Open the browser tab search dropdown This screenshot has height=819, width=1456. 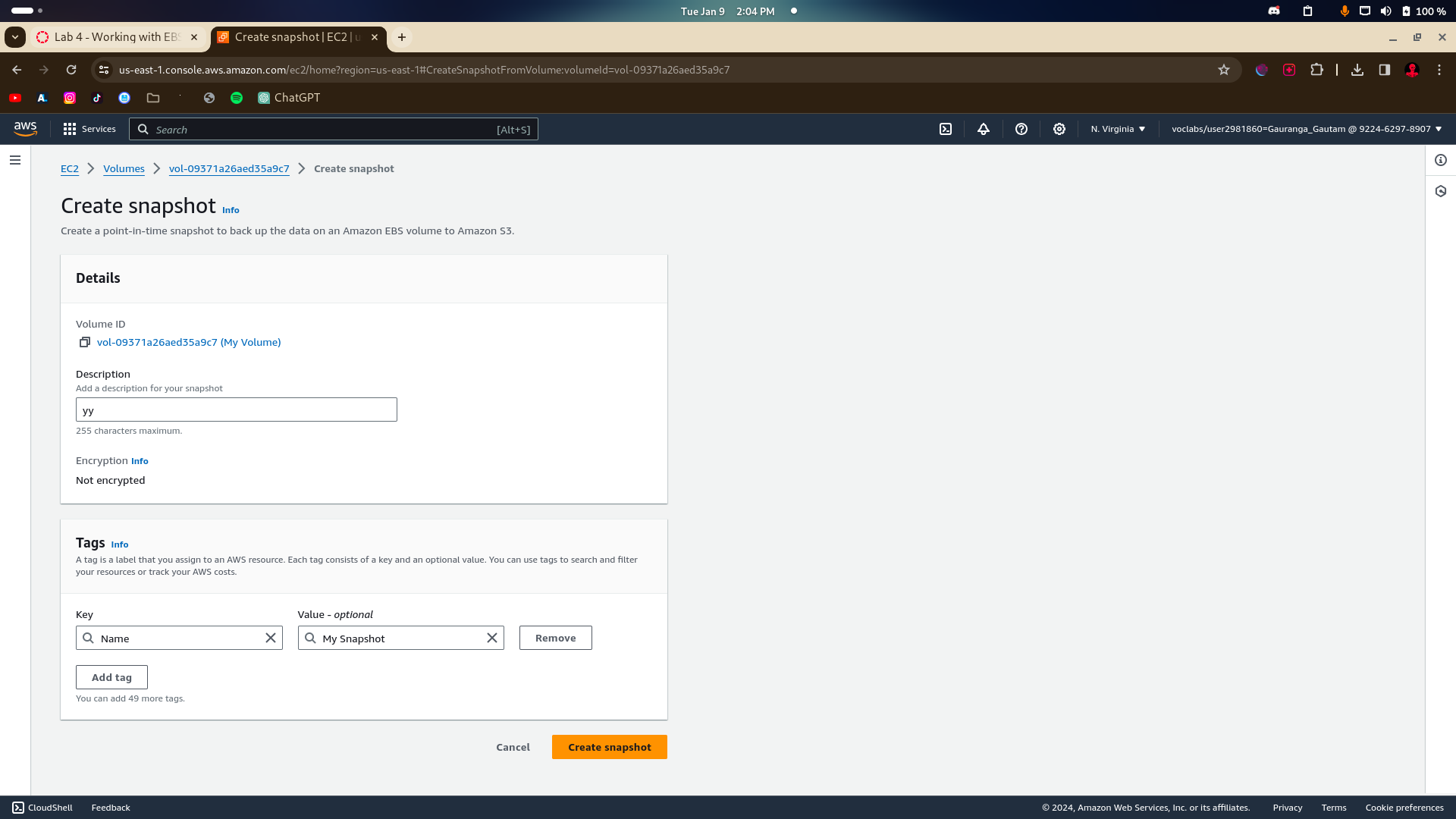15,37
